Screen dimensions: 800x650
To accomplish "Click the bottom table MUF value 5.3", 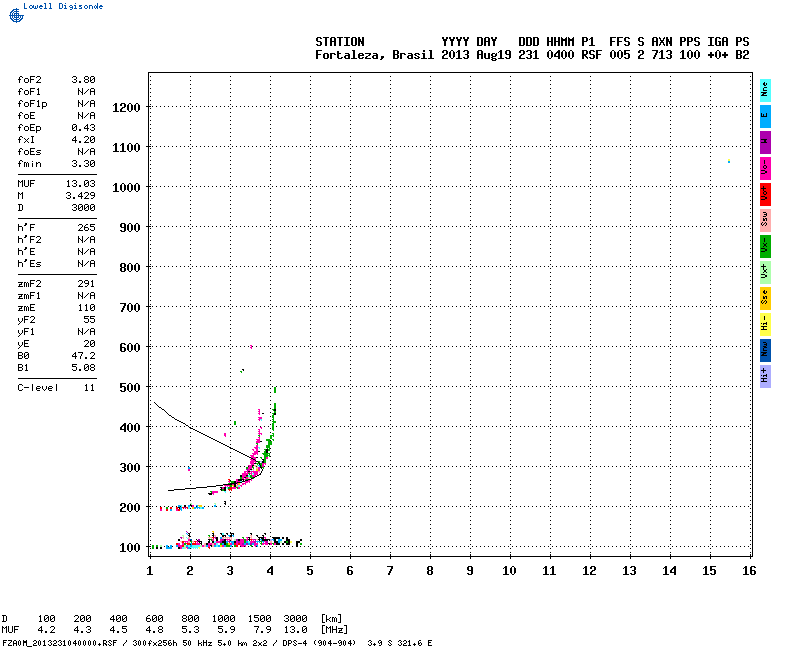I will (x=190, y=630).
